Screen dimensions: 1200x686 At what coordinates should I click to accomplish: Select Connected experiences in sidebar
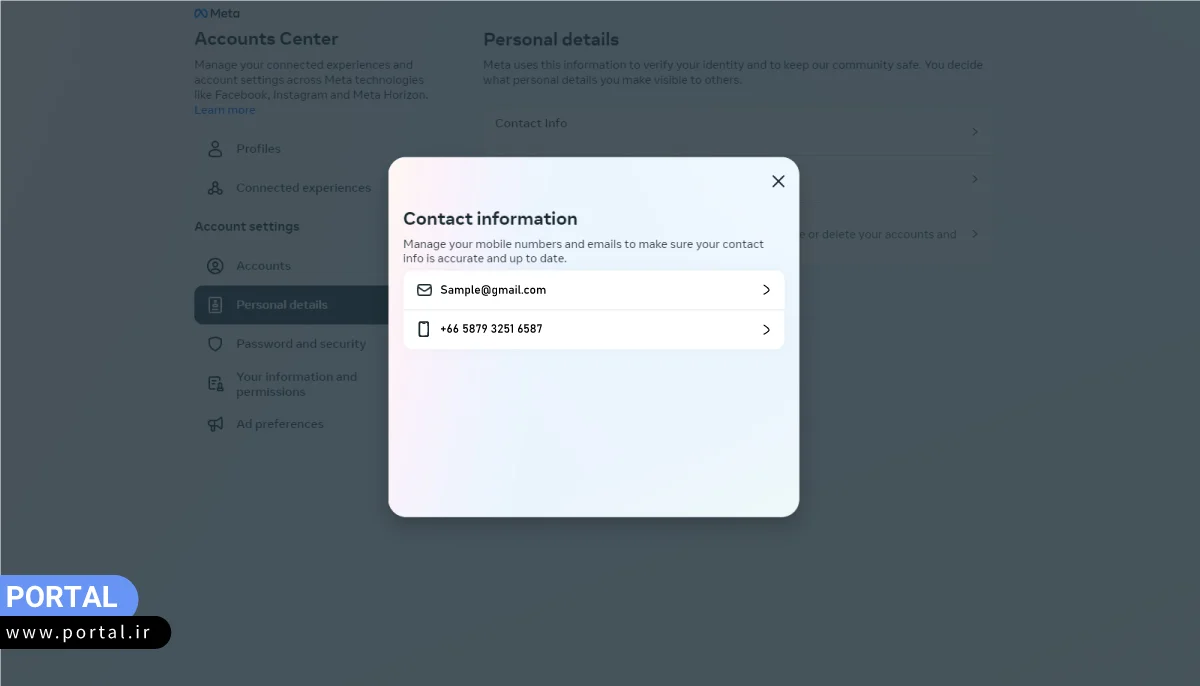point(303,188)
